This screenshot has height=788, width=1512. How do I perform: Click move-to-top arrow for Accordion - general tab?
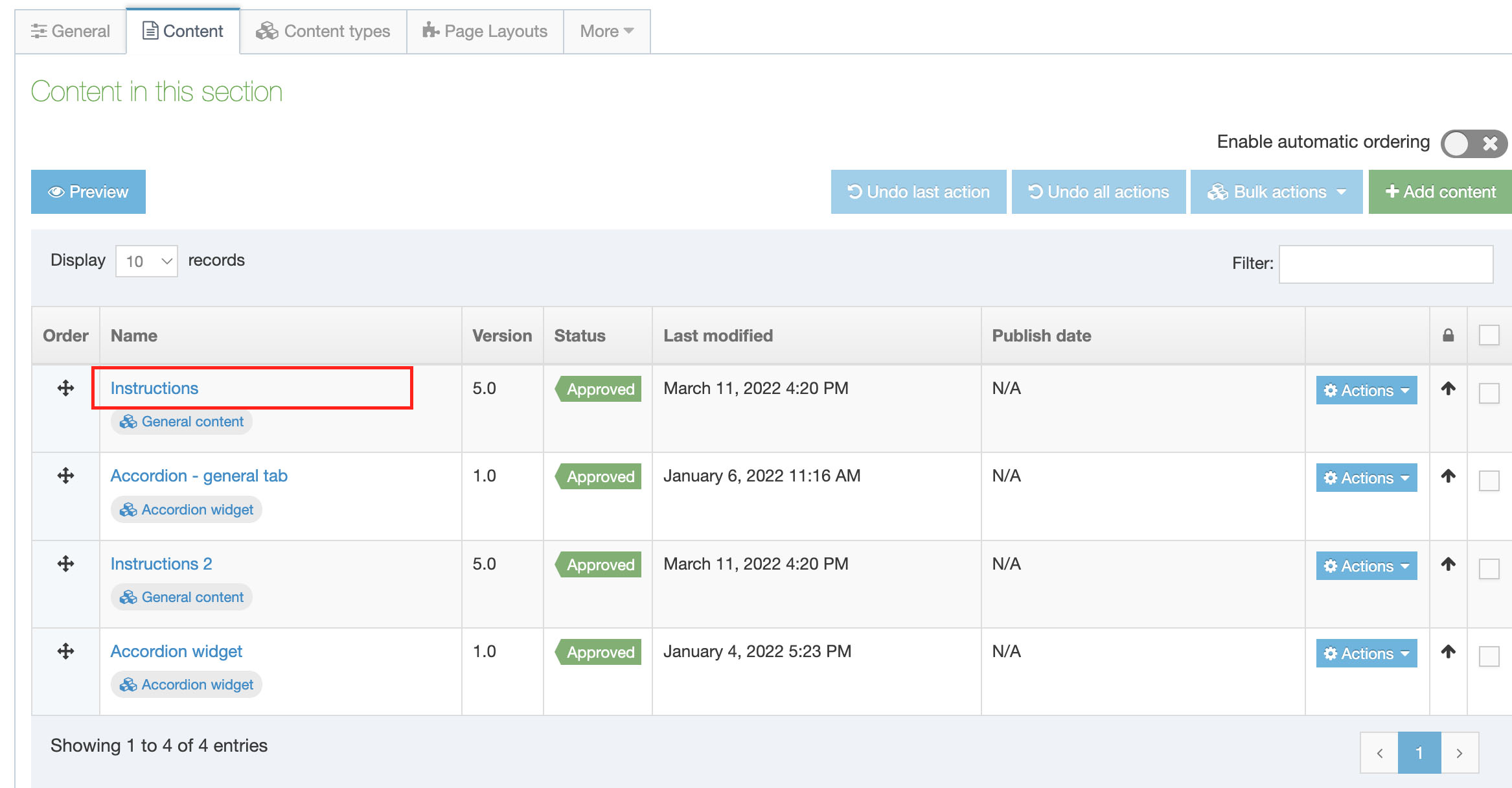(x=1448, y=476)
